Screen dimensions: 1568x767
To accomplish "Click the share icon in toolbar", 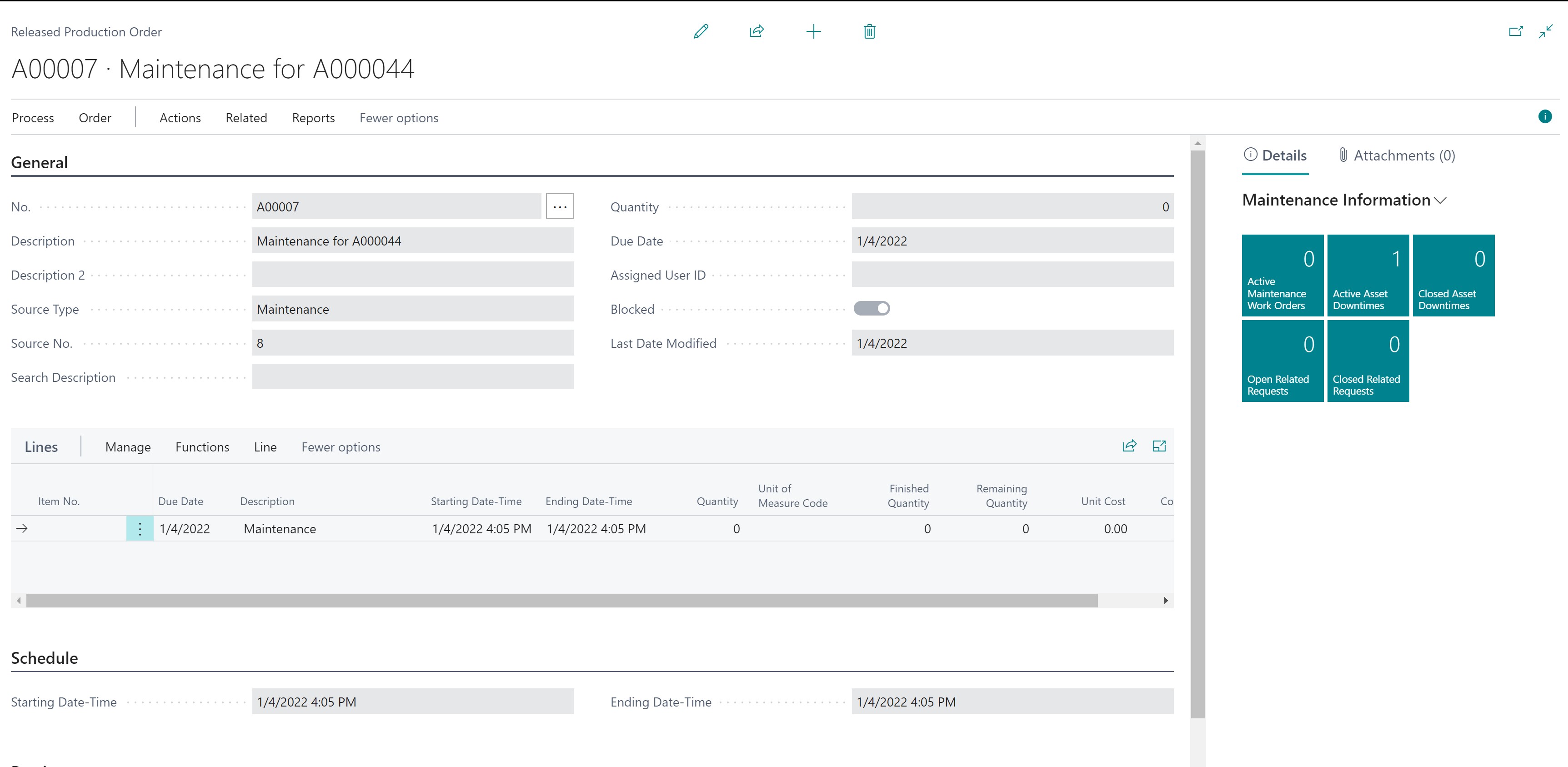I will tap(758, 31).
